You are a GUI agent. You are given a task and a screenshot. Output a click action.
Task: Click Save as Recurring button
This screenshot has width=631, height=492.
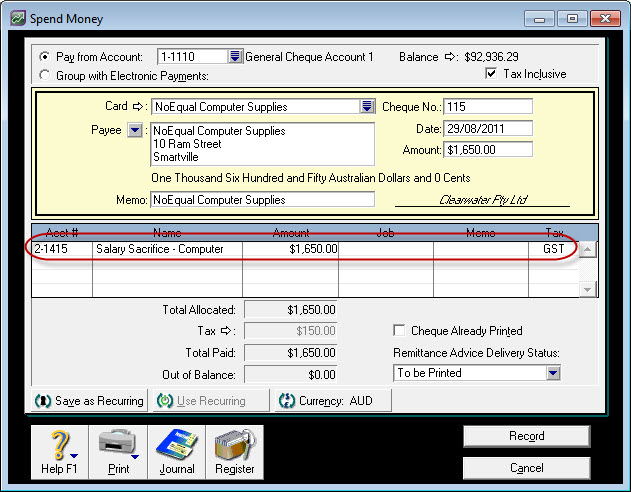click(90, 401)
